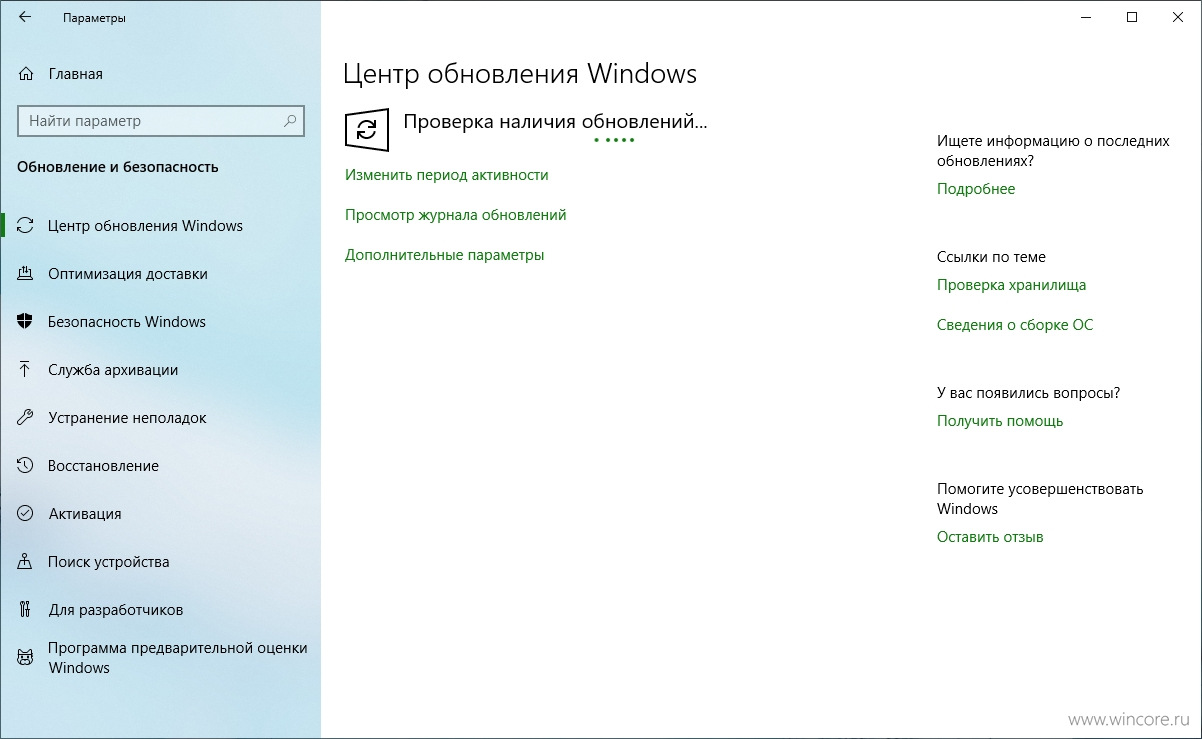Click the checking-updates progress dots indicator

[614, 140]
